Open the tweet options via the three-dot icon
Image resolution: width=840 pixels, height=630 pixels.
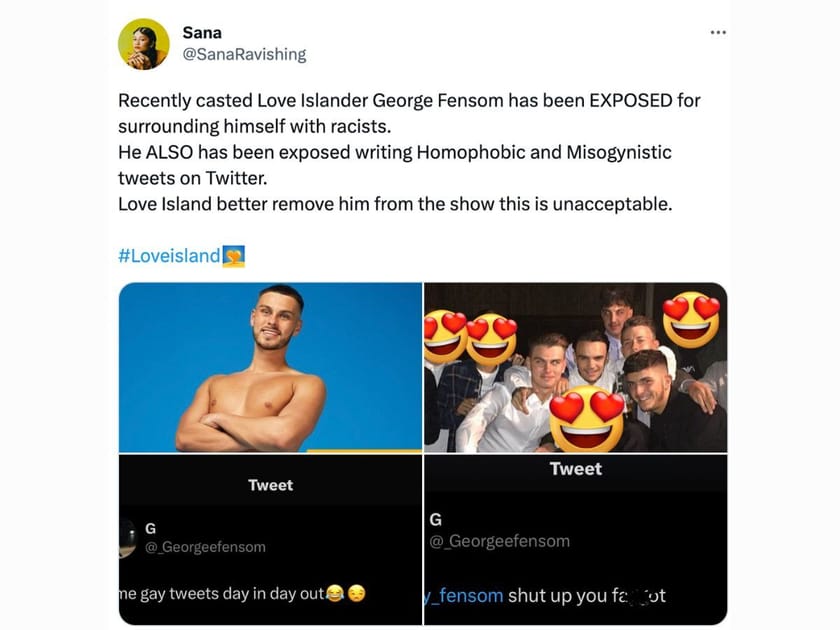(718, 31)
